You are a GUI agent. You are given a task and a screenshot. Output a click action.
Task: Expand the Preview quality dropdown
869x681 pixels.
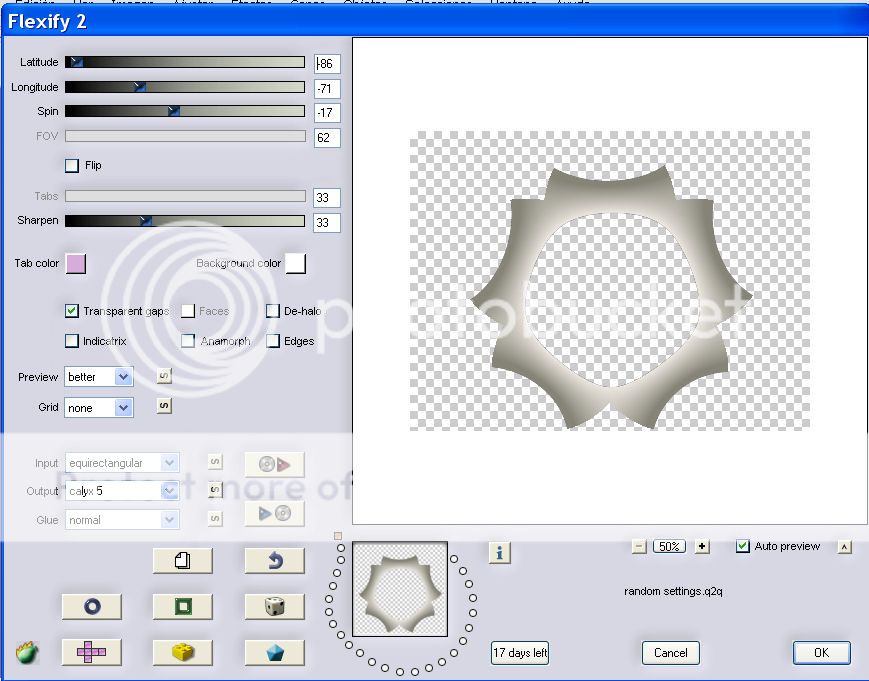(123, 377)
